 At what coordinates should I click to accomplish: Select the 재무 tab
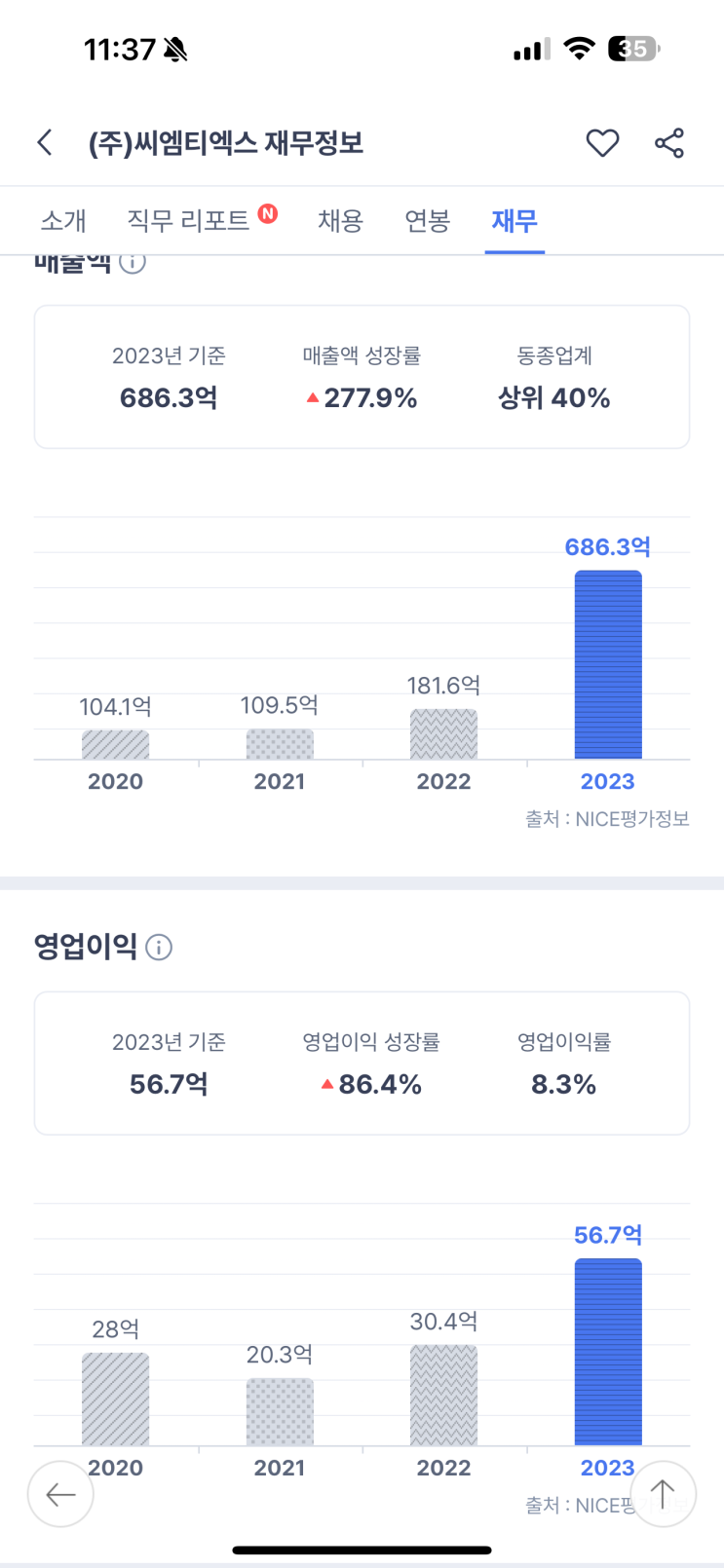[x=514, y=221]
